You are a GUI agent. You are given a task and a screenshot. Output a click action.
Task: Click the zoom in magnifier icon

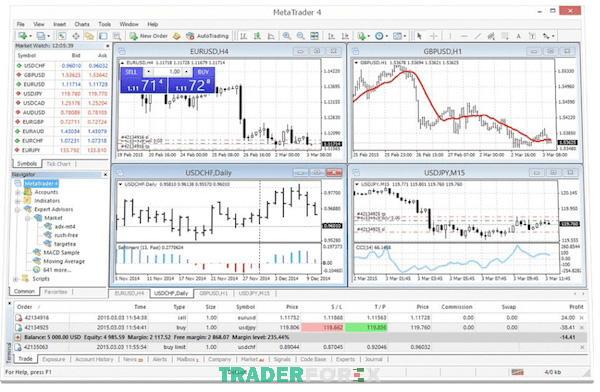pyautogui.click(x=287, y=36)
